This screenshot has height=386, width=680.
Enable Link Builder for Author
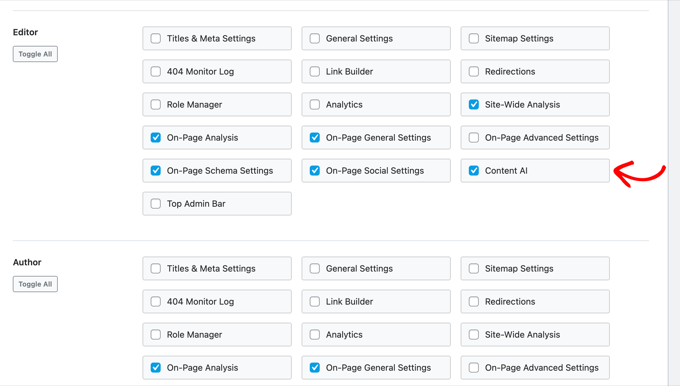pos(315,301)
